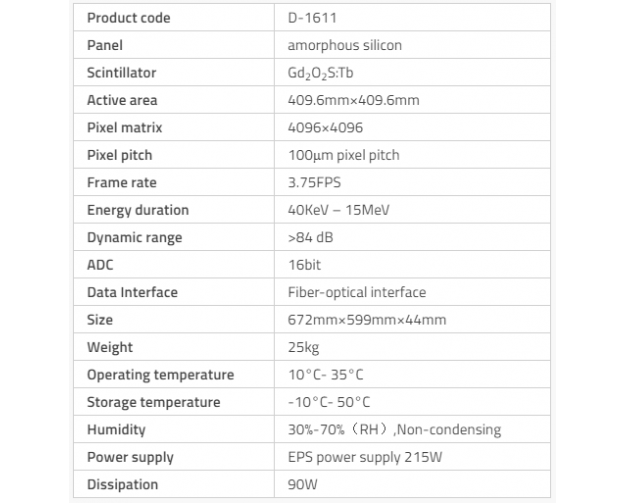Image resolution: width=626 pixels, height=503 pixels.
Task: Click the Operating temperature row label
Action: click(x=160, y=375)
